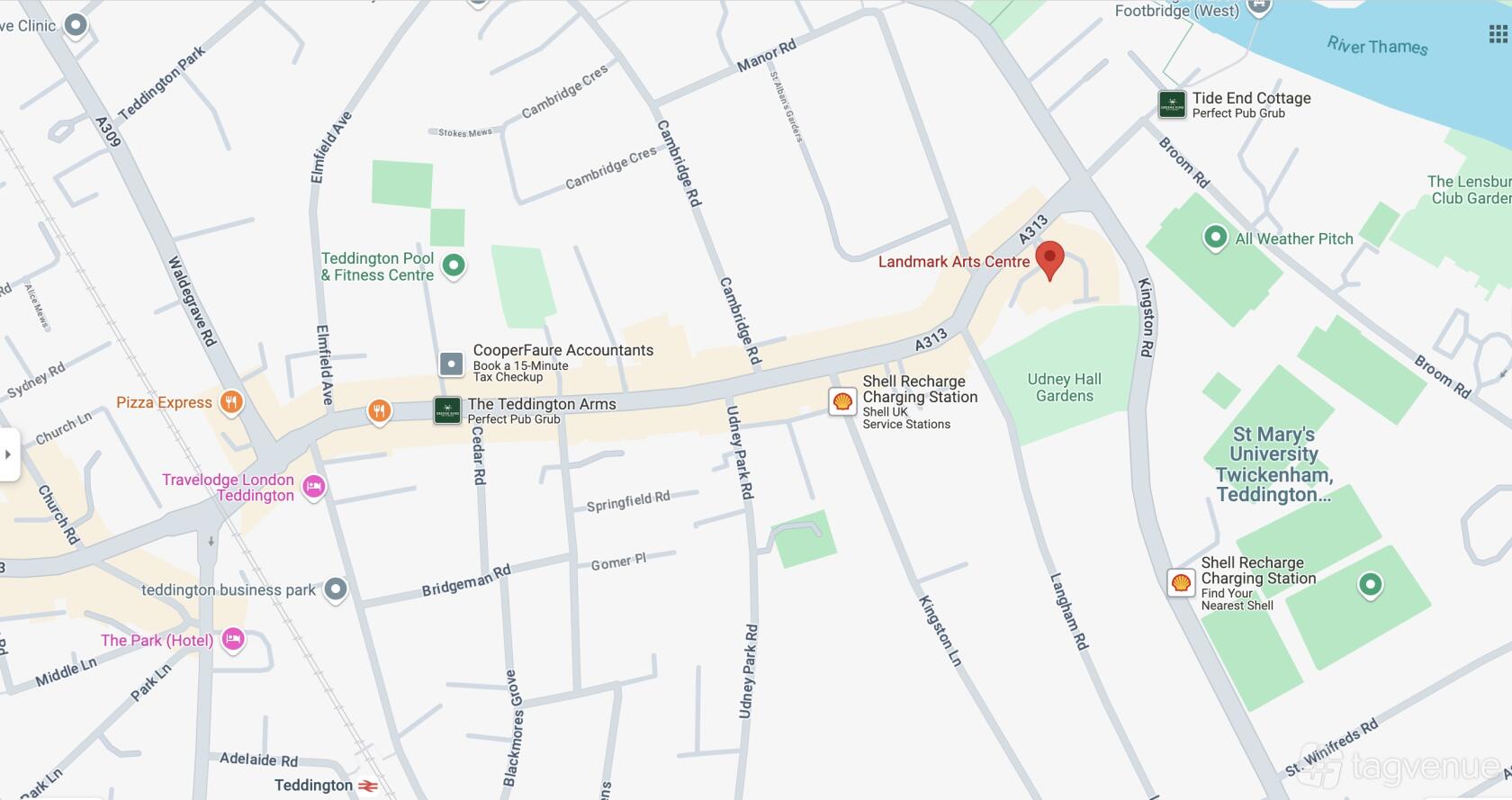
Task: Click the teddington business park marker
Action: pos(336,589)
